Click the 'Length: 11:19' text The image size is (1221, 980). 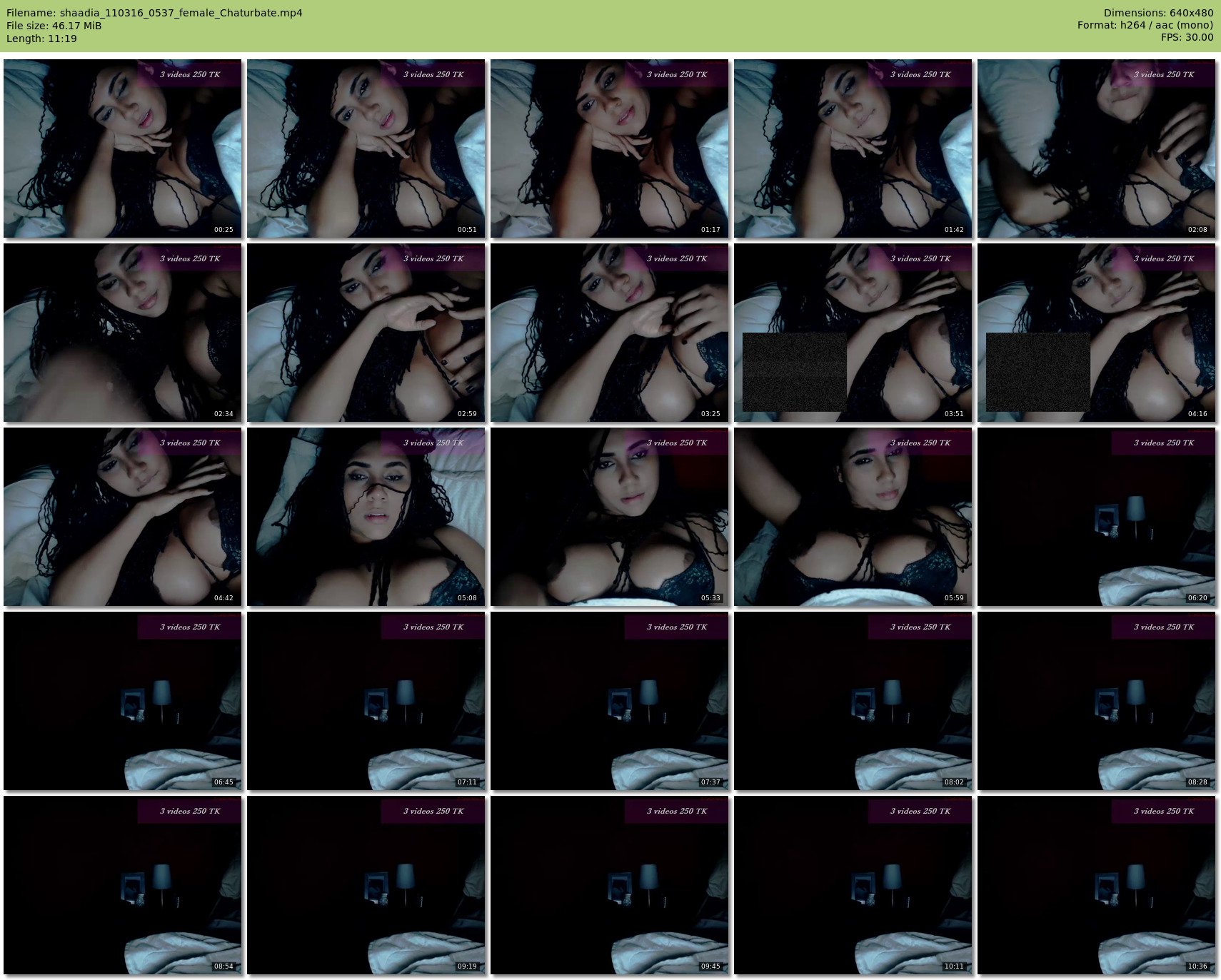(41, 39)
